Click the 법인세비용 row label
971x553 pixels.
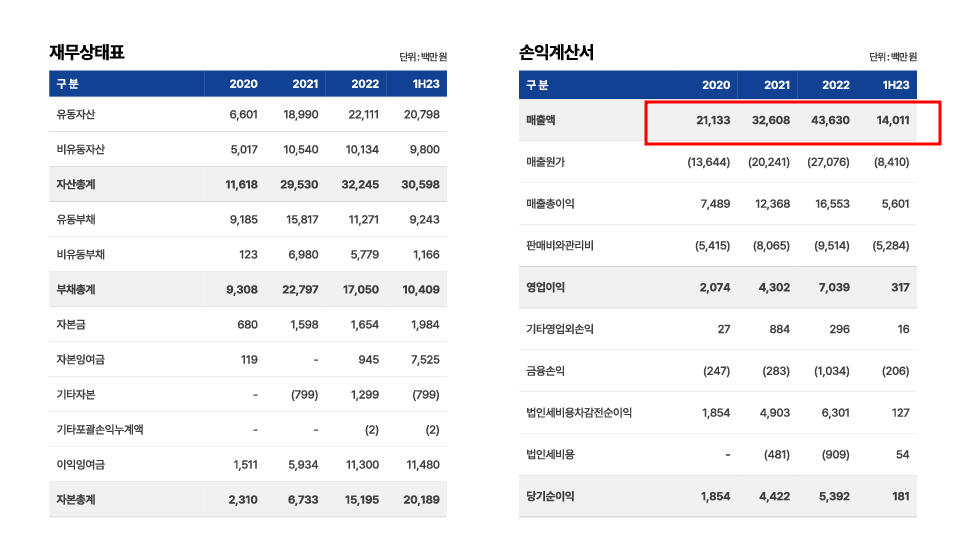(551, 455)
